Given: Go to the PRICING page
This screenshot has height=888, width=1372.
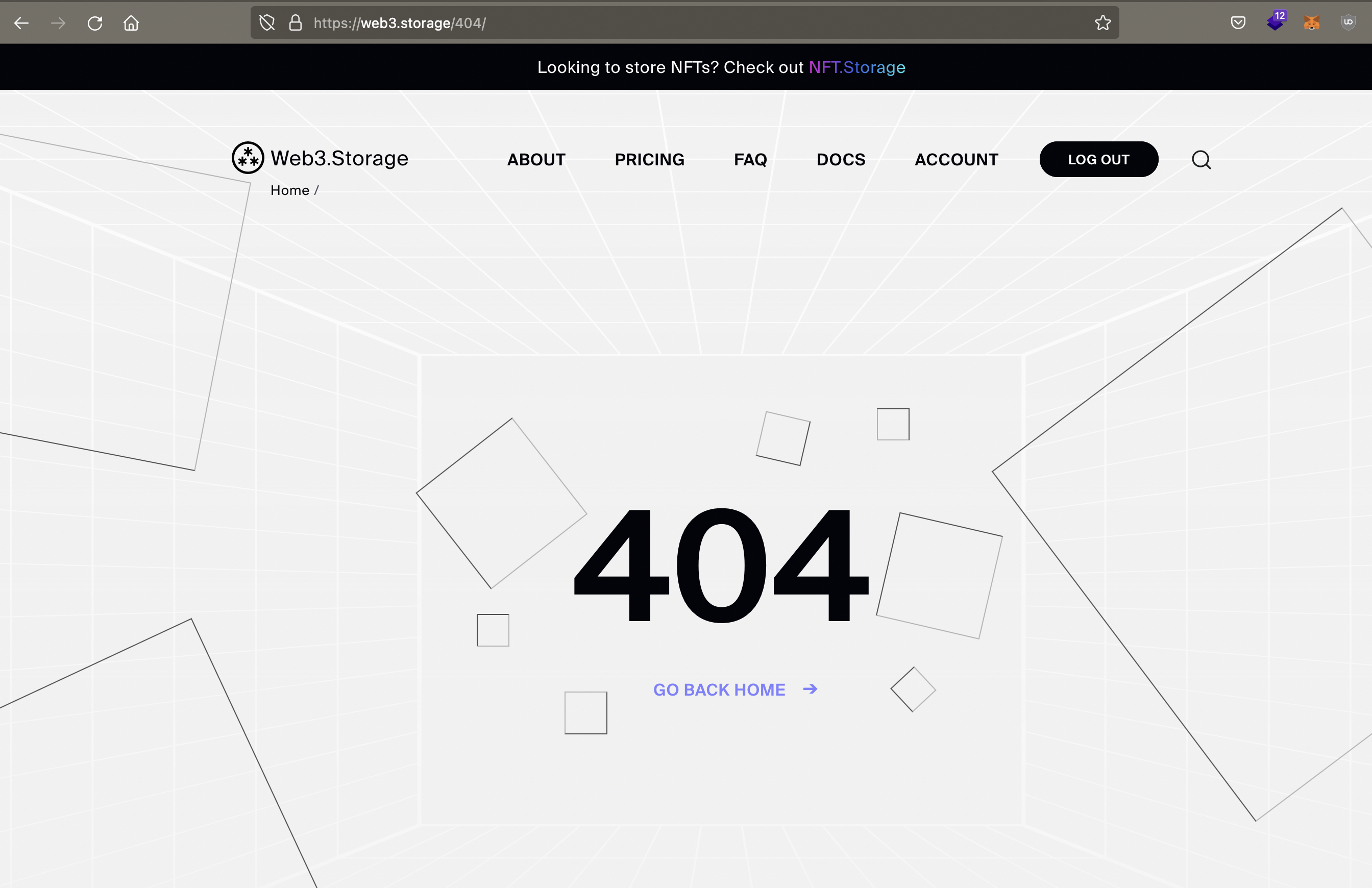Looking at the screenshot, I should 649,160.
